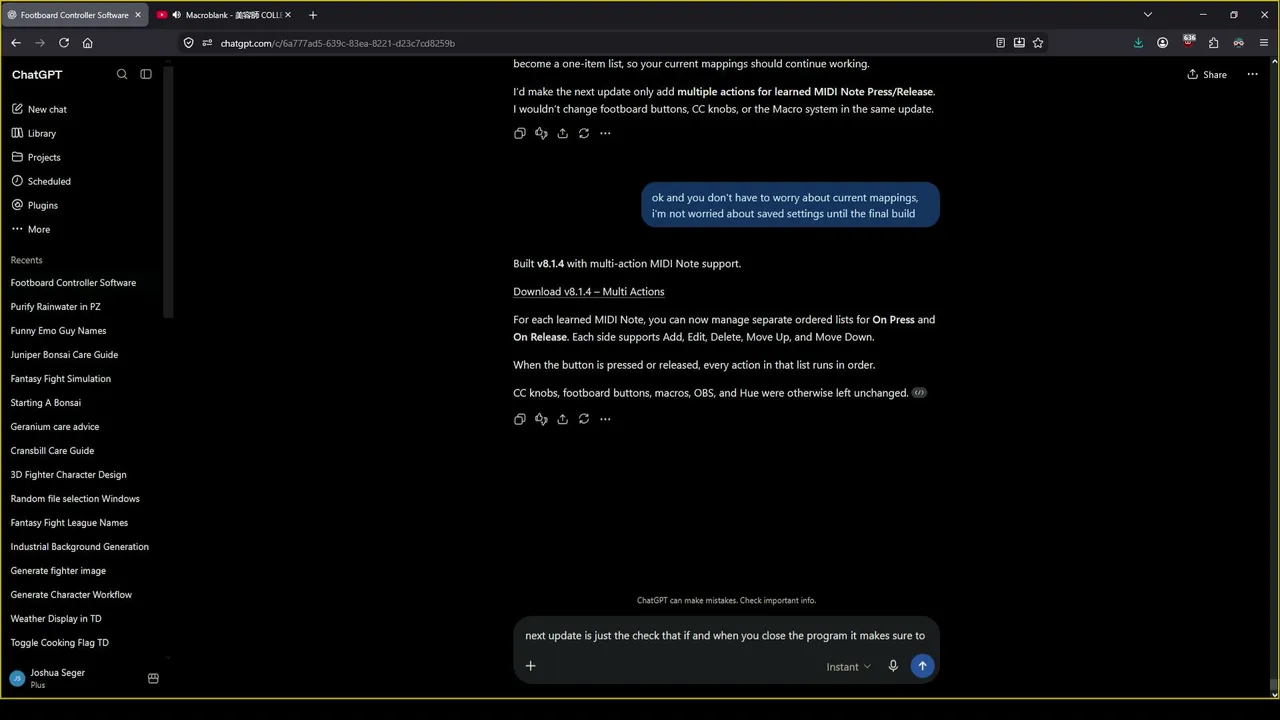Open more options for the earlier response

click(605, 133)
